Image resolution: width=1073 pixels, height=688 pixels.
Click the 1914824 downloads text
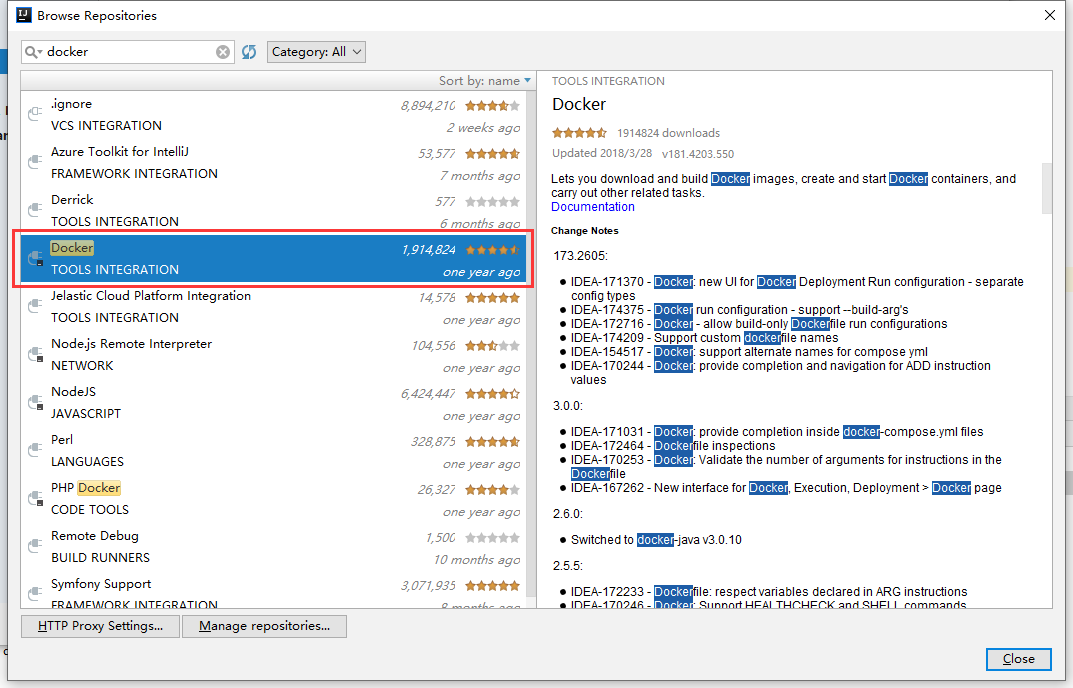coord(669,133)
